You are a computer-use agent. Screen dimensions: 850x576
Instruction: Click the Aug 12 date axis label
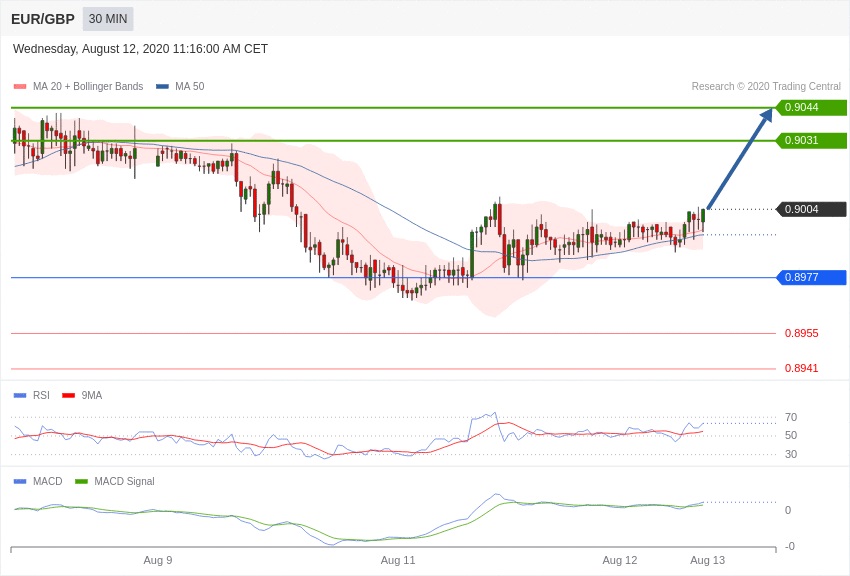point(620,560)
